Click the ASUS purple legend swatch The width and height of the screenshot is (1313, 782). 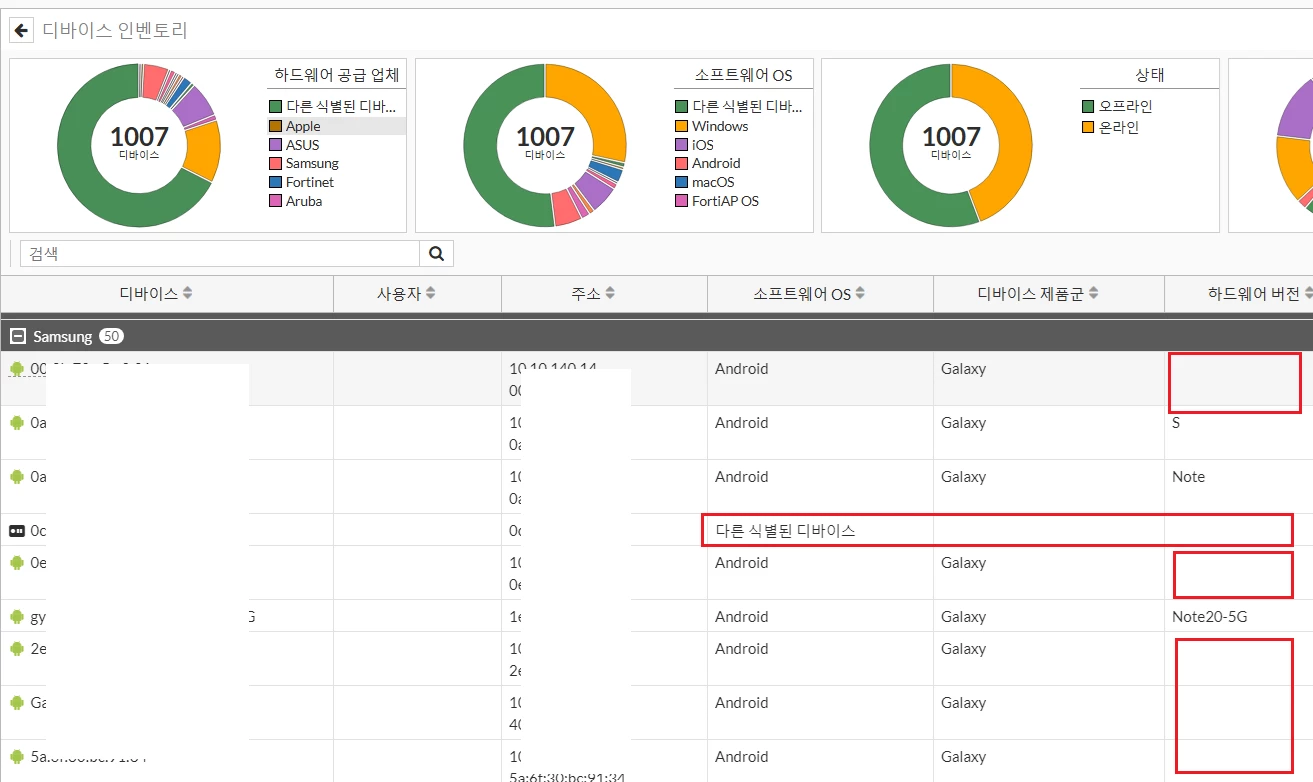275,145
